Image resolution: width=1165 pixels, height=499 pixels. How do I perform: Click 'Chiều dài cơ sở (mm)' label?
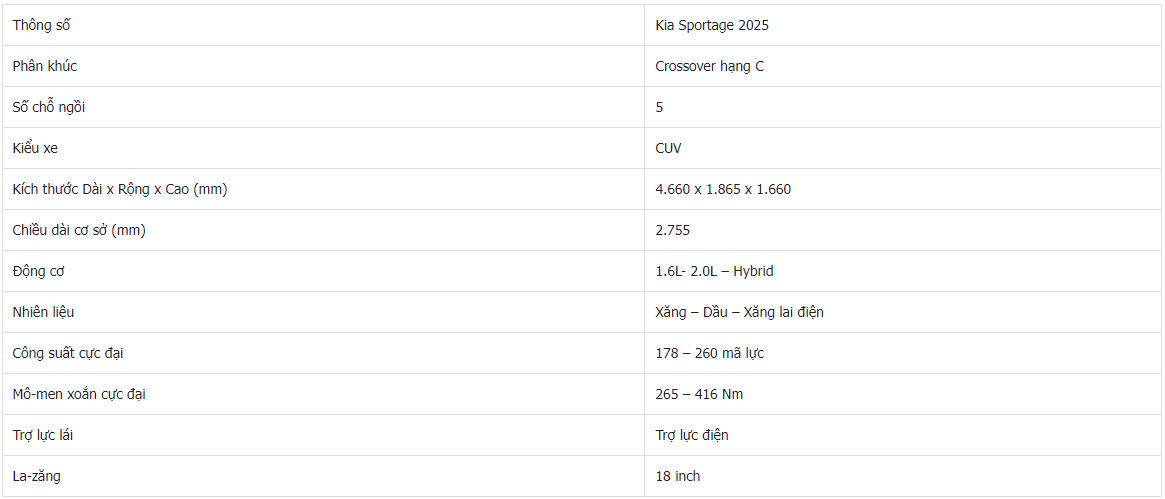(79, 230)
